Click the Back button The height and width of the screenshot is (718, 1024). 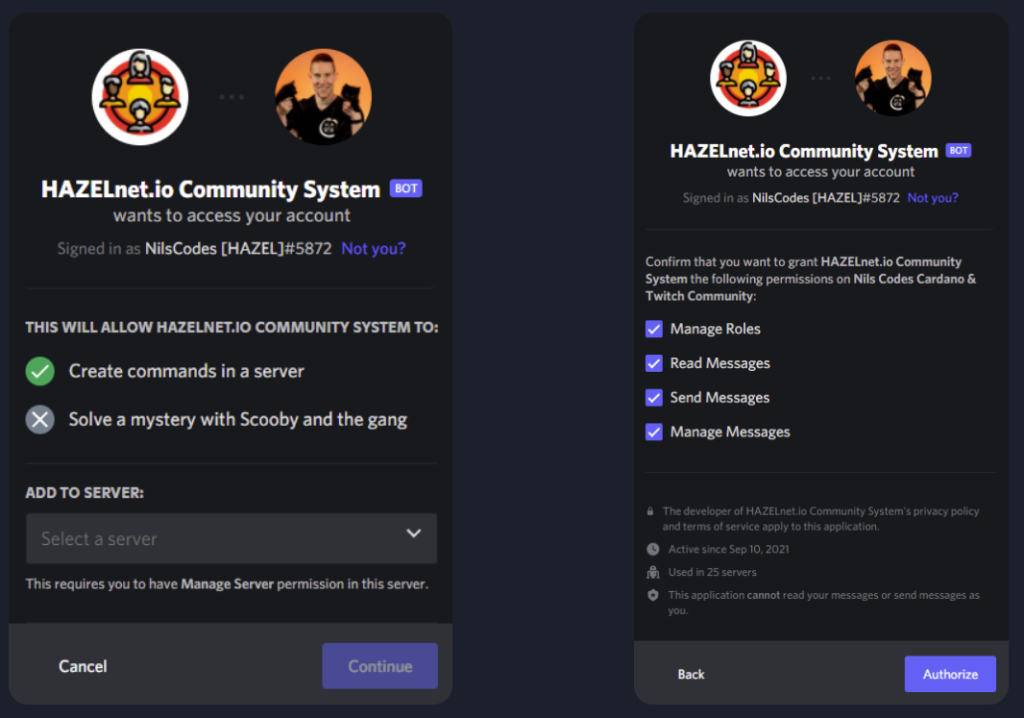coord(691,674)
